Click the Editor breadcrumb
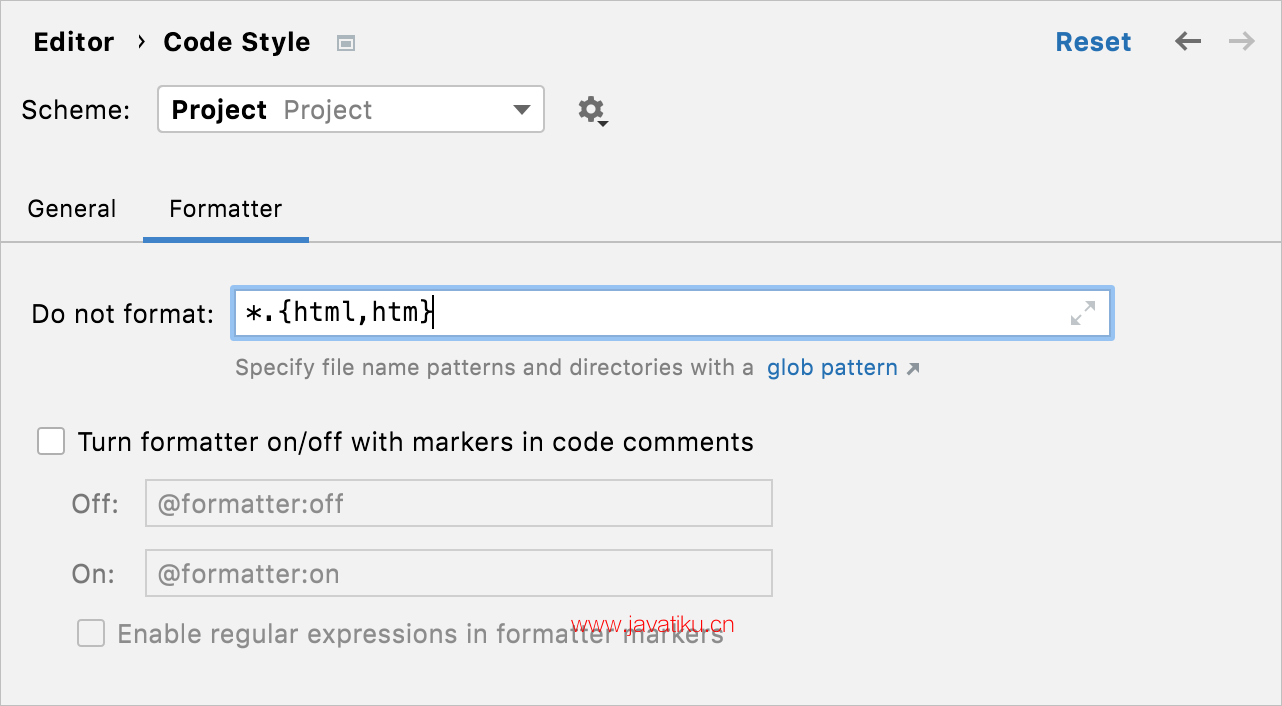This screenshot has width=1282, height=706. [x=74, y=42]
